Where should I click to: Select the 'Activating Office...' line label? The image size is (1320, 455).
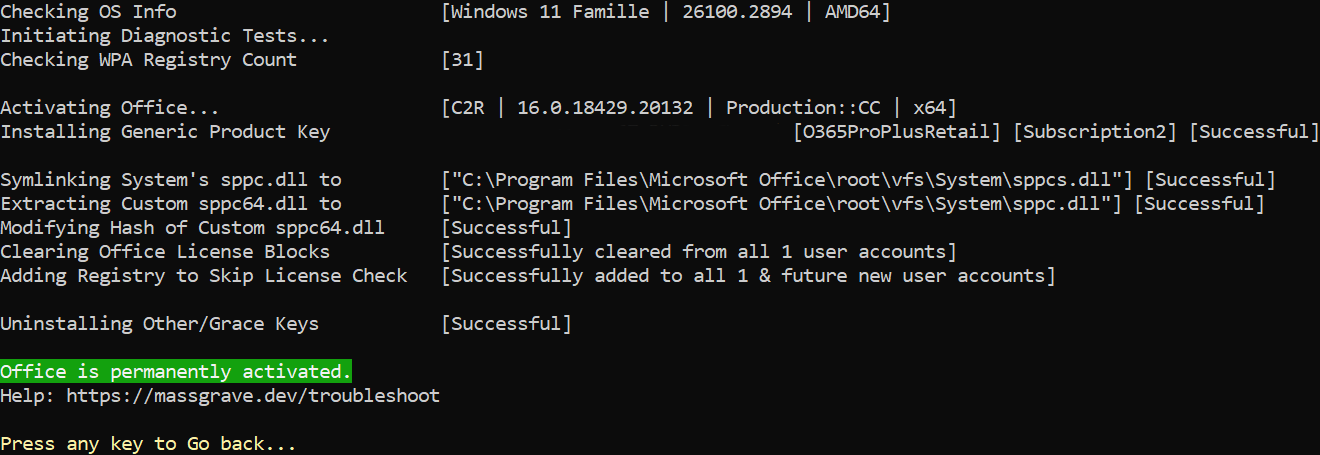point(110,108)
